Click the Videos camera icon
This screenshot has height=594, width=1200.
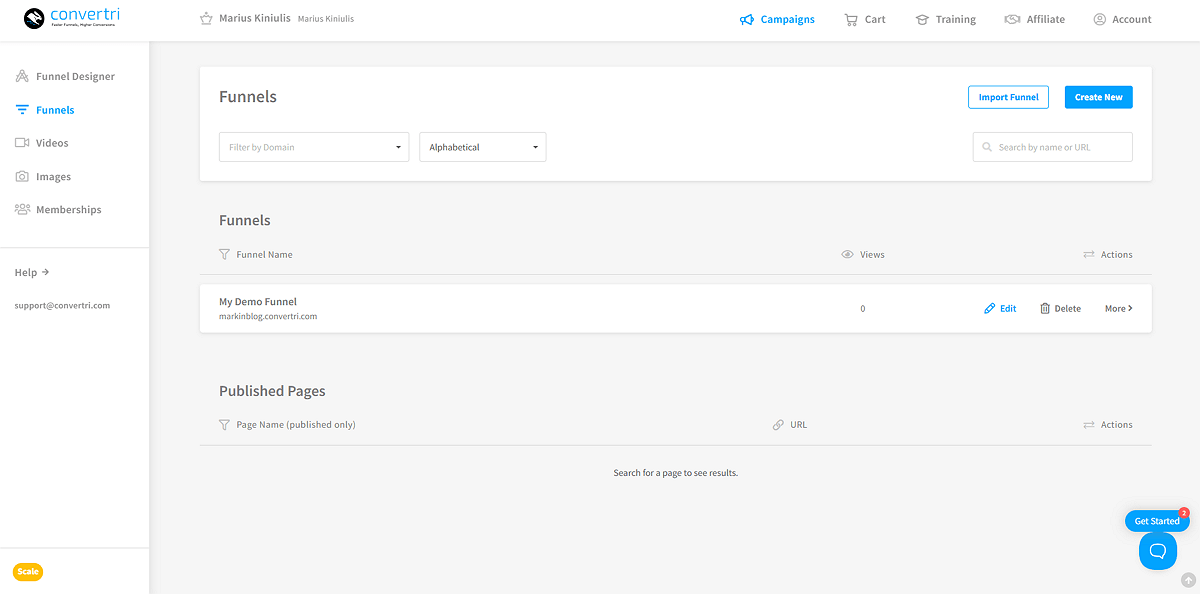pyautogui.click(x=22, y=143)
